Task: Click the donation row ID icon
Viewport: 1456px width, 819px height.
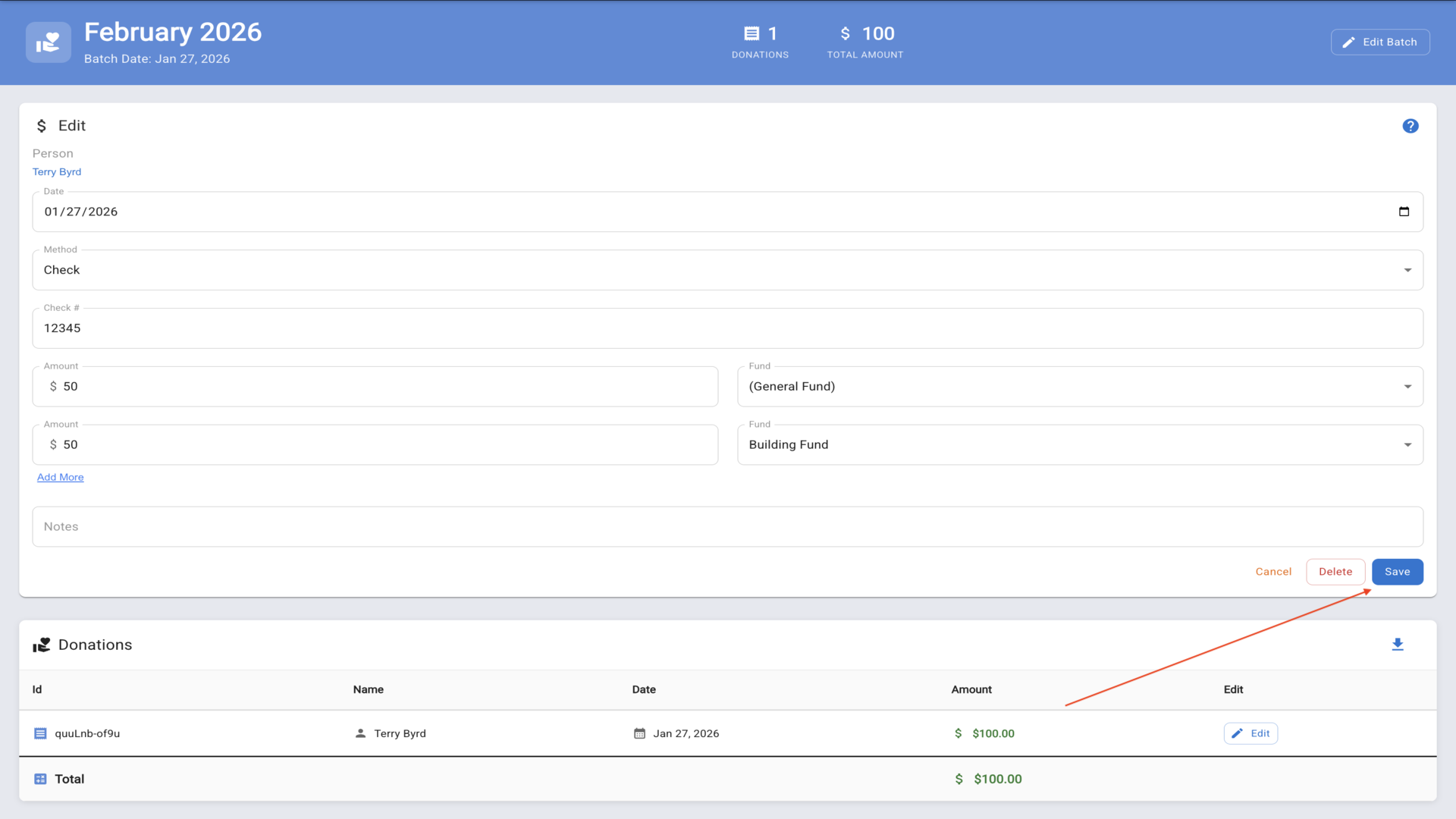Action: pos(40,733)
